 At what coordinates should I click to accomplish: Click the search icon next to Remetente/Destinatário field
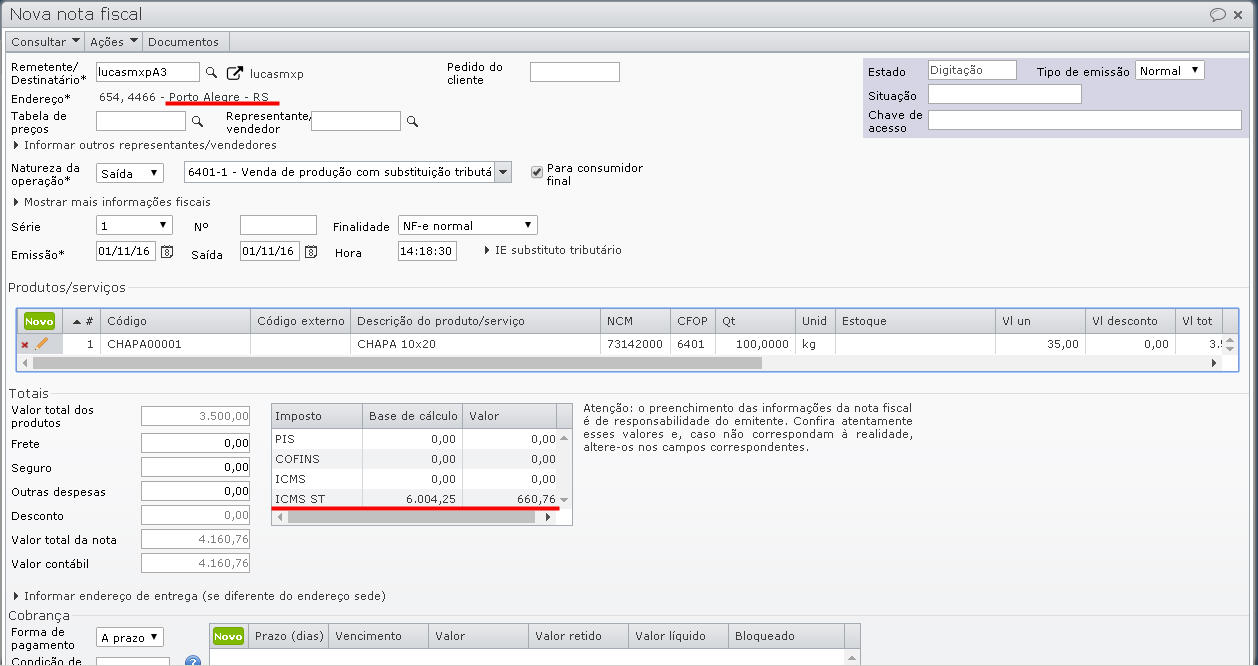211,73
